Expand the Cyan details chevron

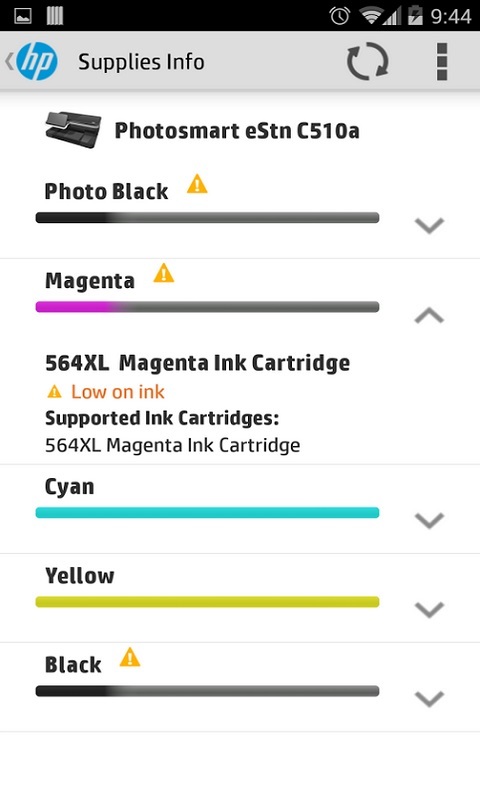pos(430,520)
